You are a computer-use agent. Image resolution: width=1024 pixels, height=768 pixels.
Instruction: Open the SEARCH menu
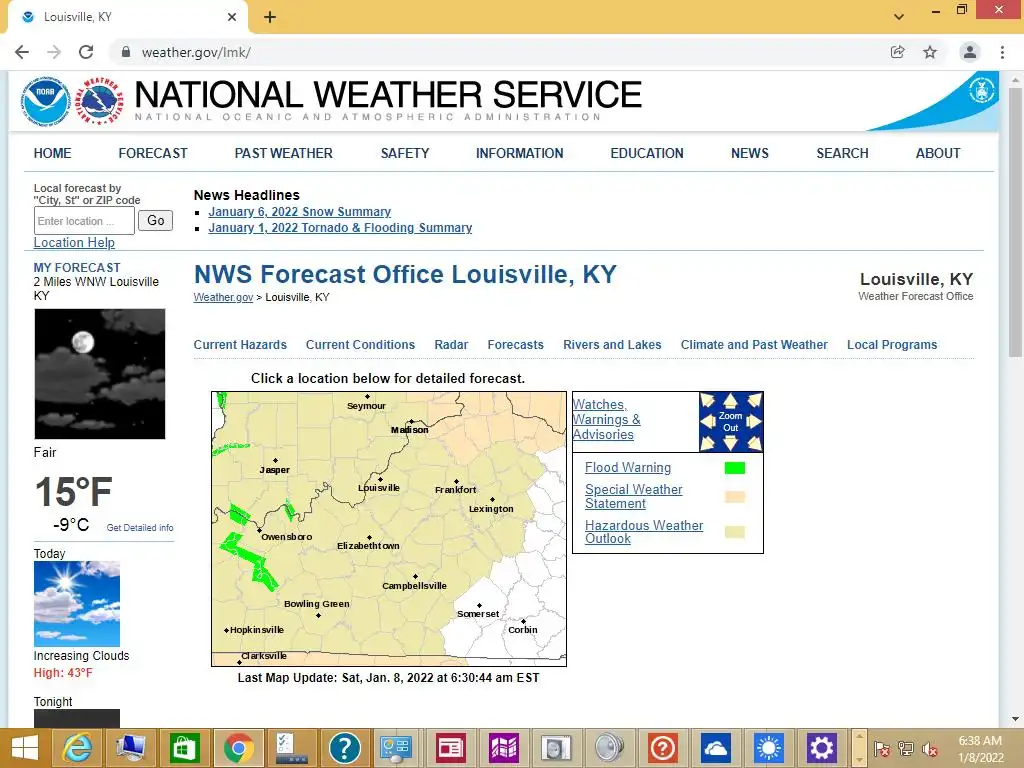pos(842,153)
